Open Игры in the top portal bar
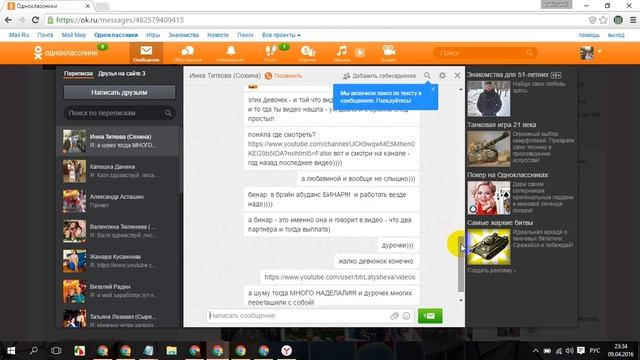Viewport: 640px width, 360px height. [153, 35]
